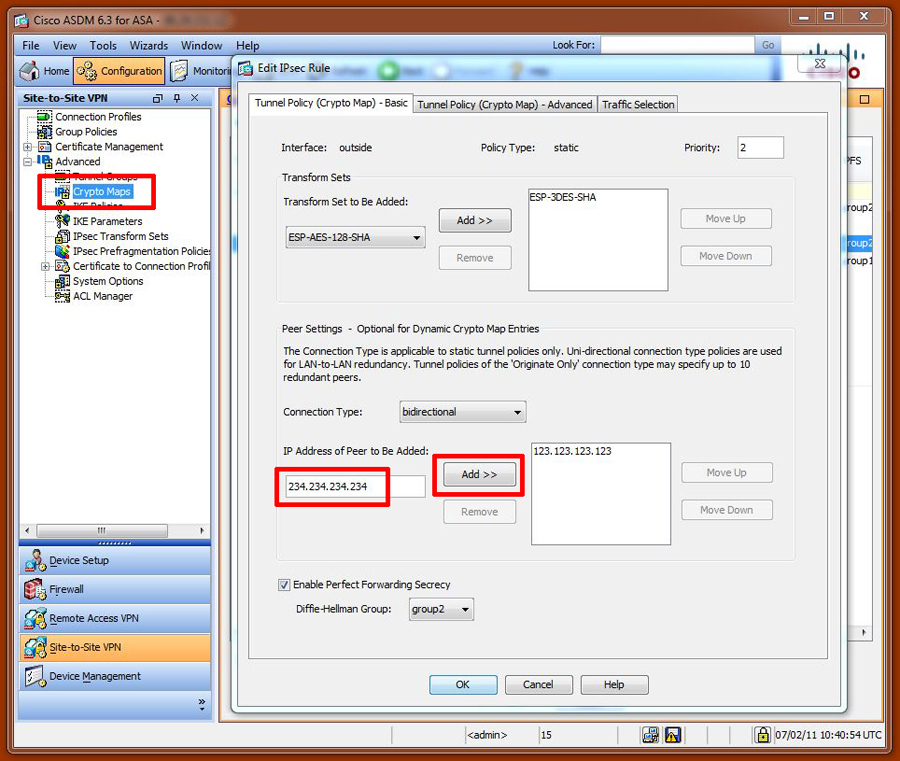This screenshot has height=761, width=900.
Task: Open the Wizards menu
Action: [x=149, y=45]
